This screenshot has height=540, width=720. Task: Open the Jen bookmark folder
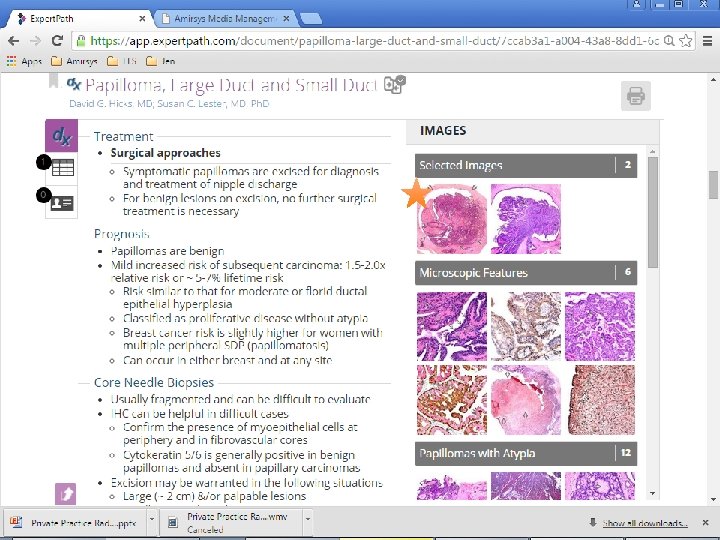(x=160, y=61)
